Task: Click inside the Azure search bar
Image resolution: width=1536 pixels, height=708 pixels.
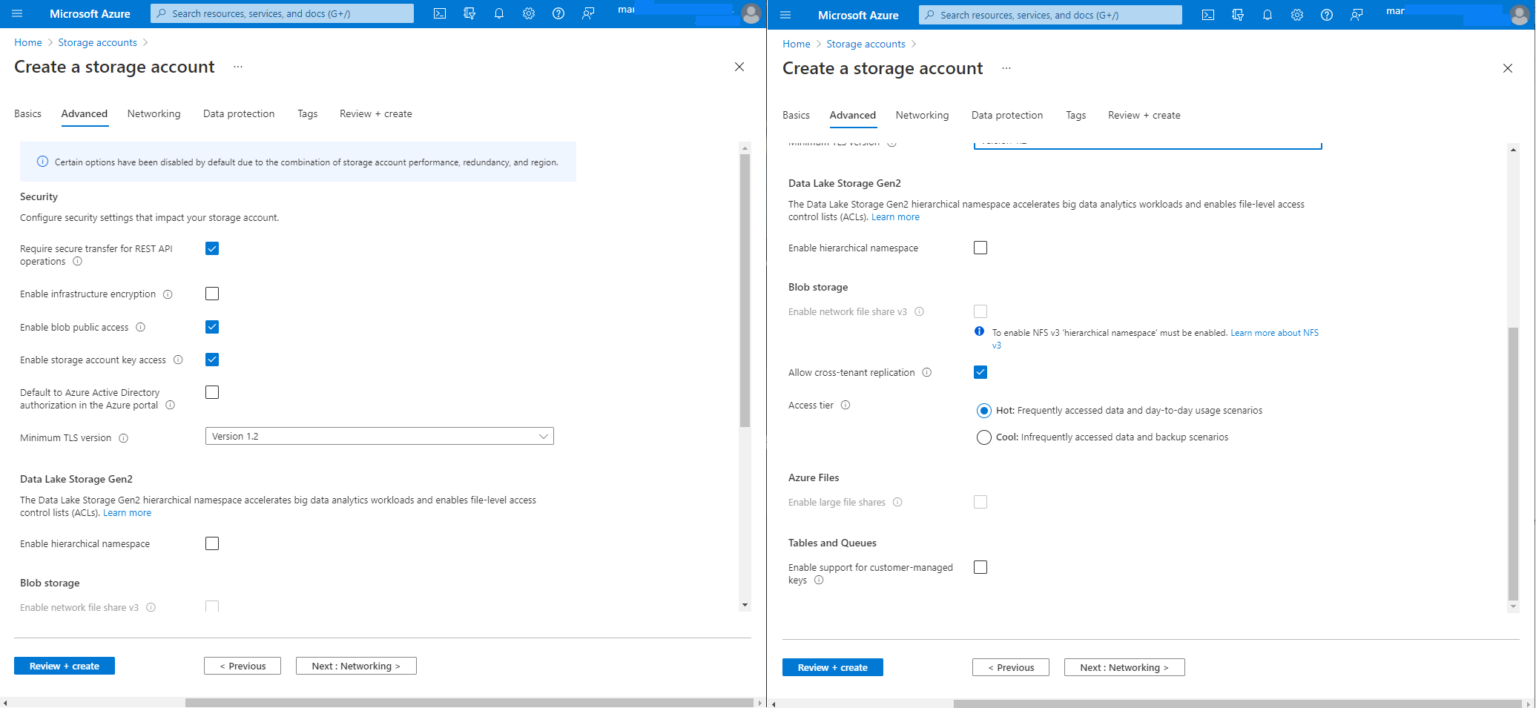Action: coord(281,13)
